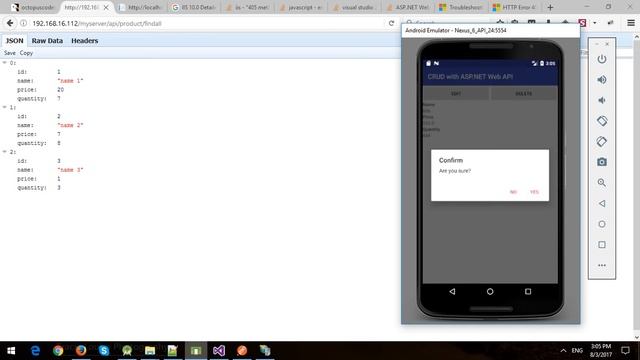Switch to javascript browser tab

(301, 7)
